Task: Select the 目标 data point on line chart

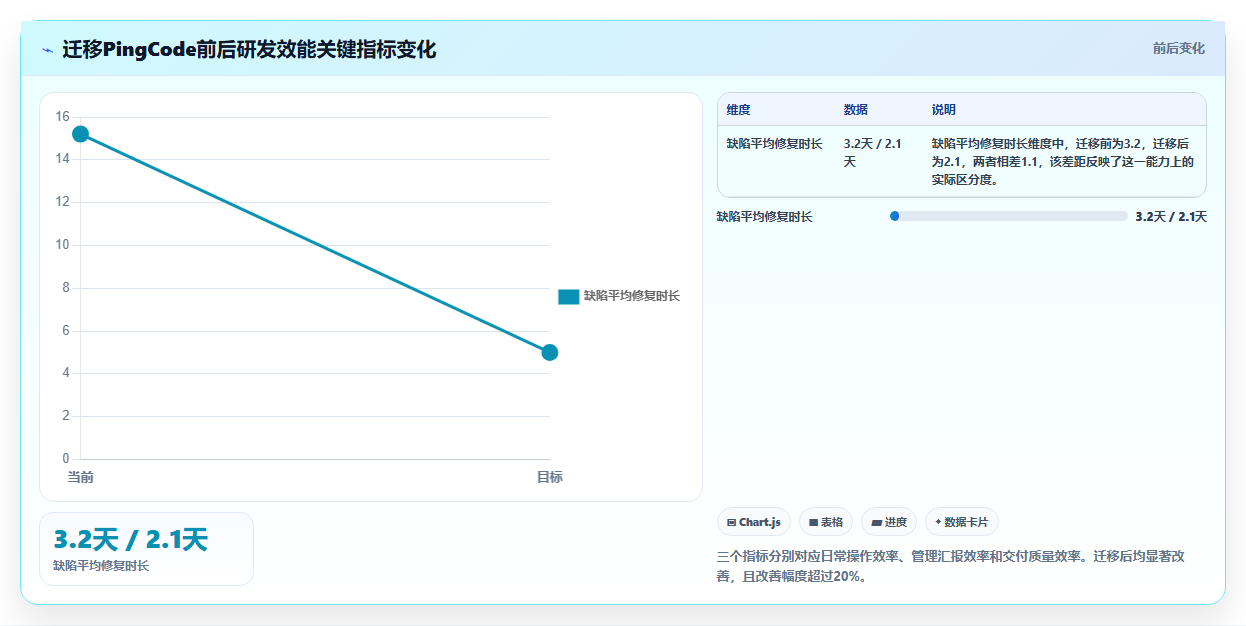Action: [x=549, y=352]
